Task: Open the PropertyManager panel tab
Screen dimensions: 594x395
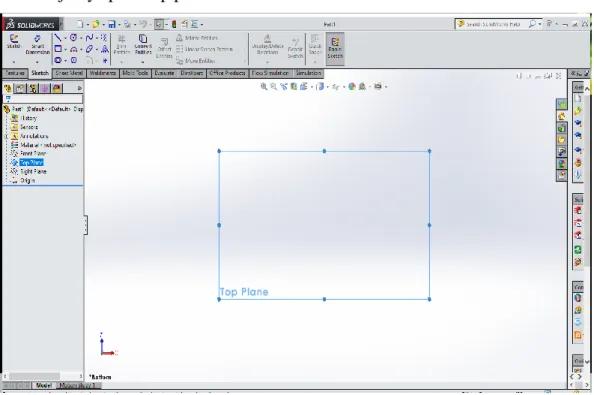Action: coord(20,89)
